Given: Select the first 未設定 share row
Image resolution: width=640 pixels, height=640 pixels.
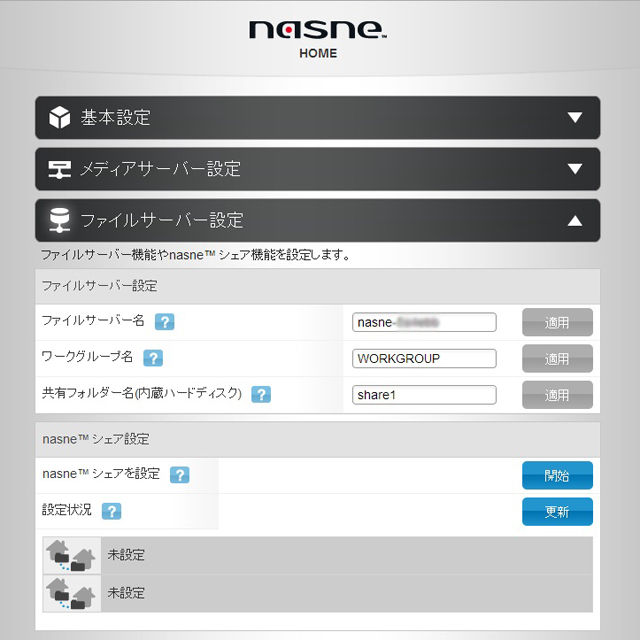Looking at the screenshot, I should (x=318, y=555).
